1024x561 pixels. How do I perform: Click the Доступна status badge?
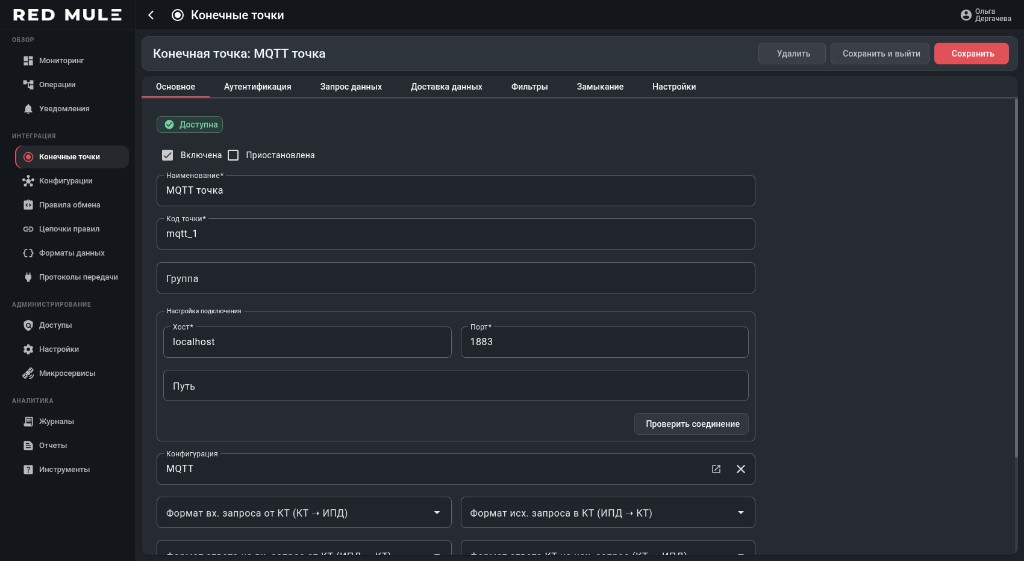point(189,124)
